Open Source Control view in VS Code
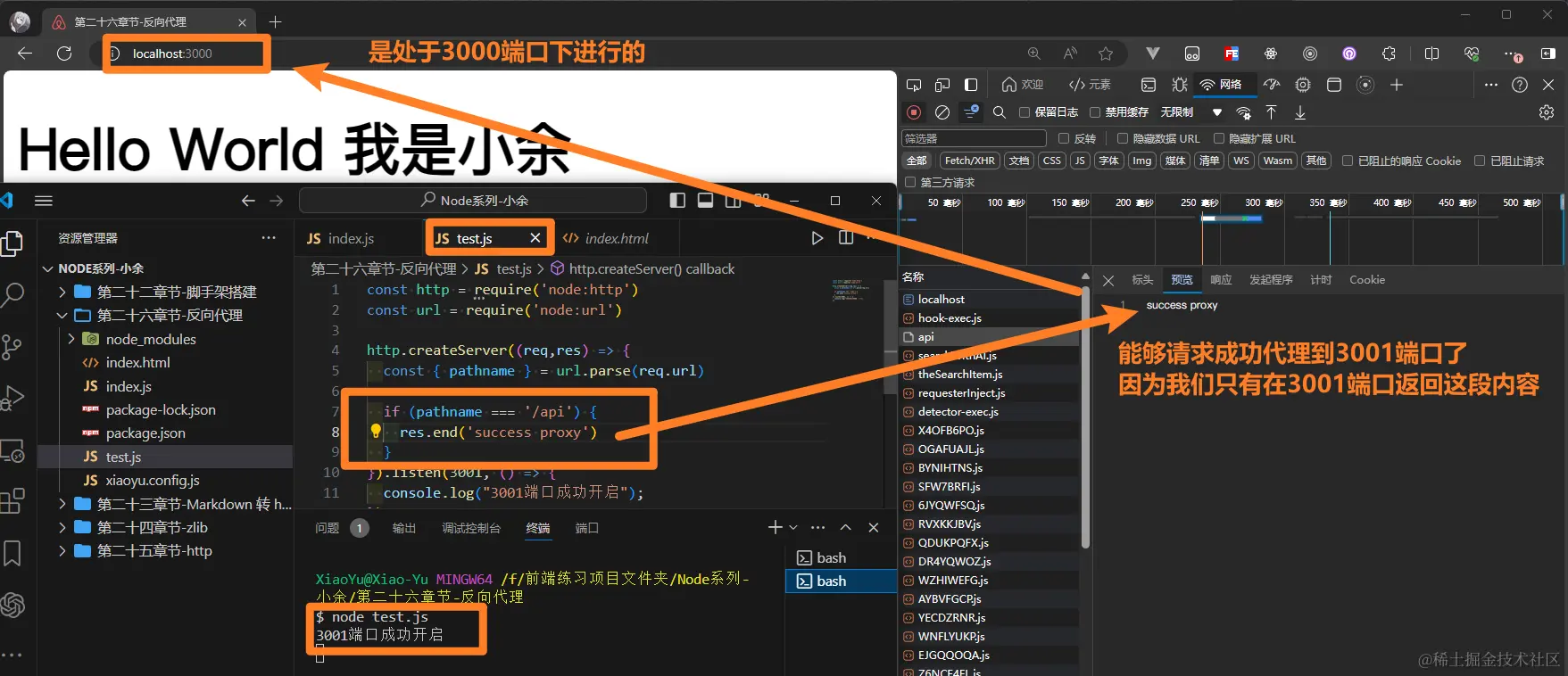This screenshot has width=1568, height=676. pyautogui.click(x=12, y=346)
